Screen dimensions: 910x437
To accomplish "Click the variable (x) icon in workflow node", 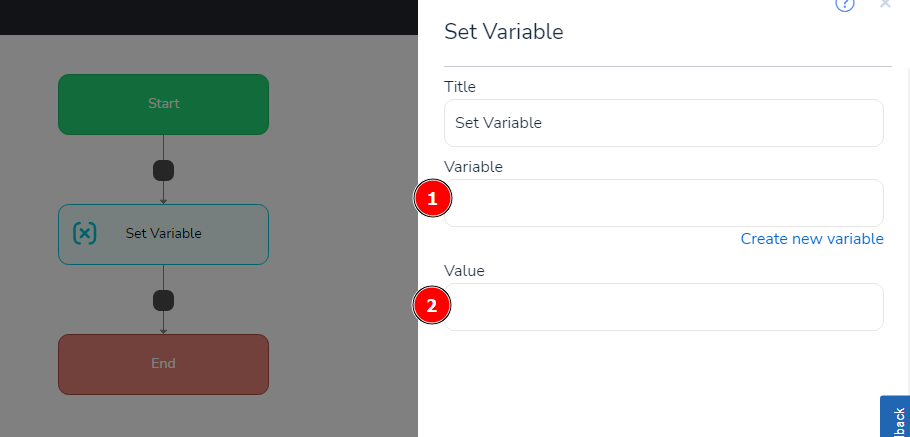I will point(85,233).
